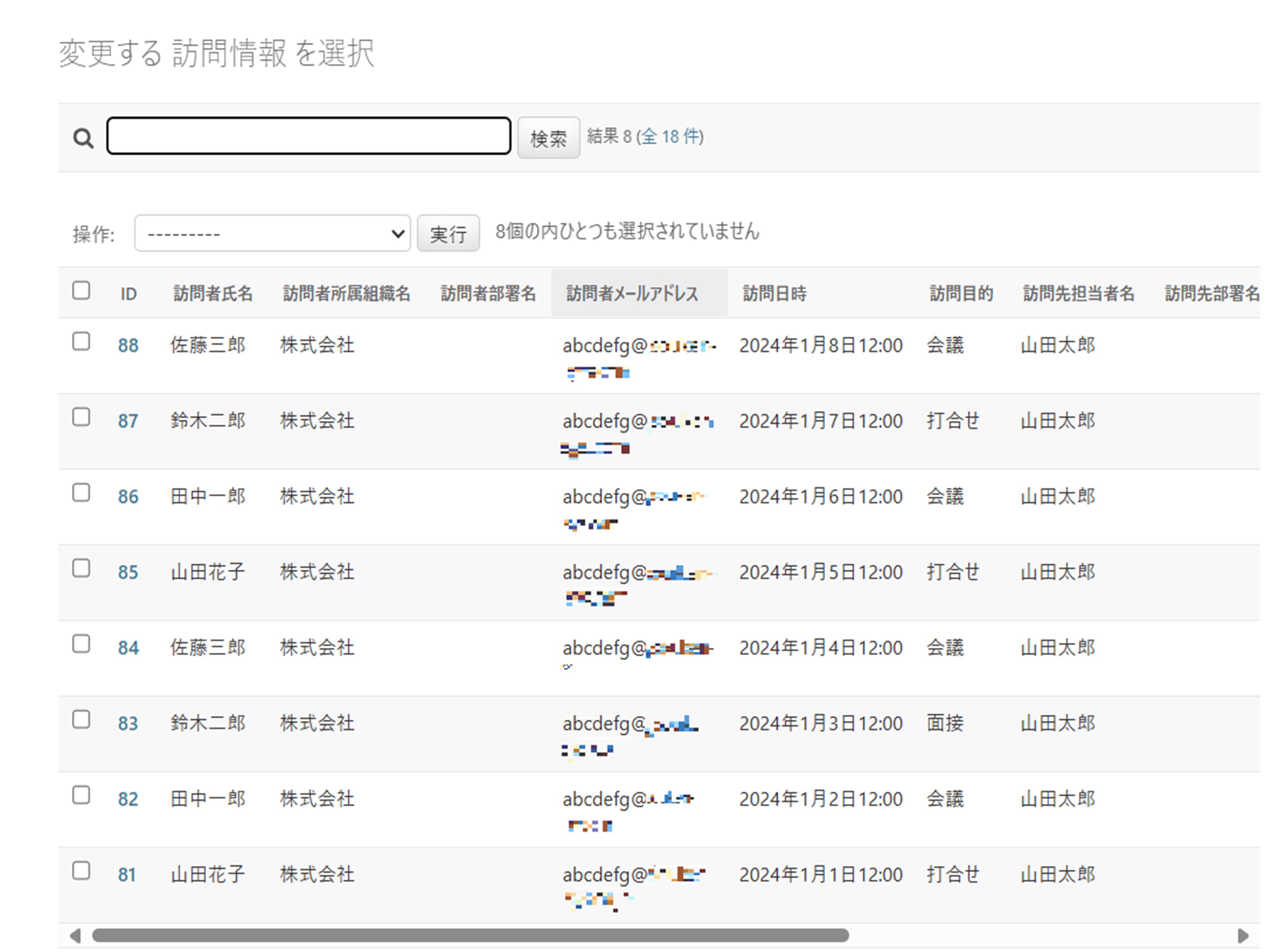Focus the search text field
The image size is (1286, 952).
tap(308, 136)
